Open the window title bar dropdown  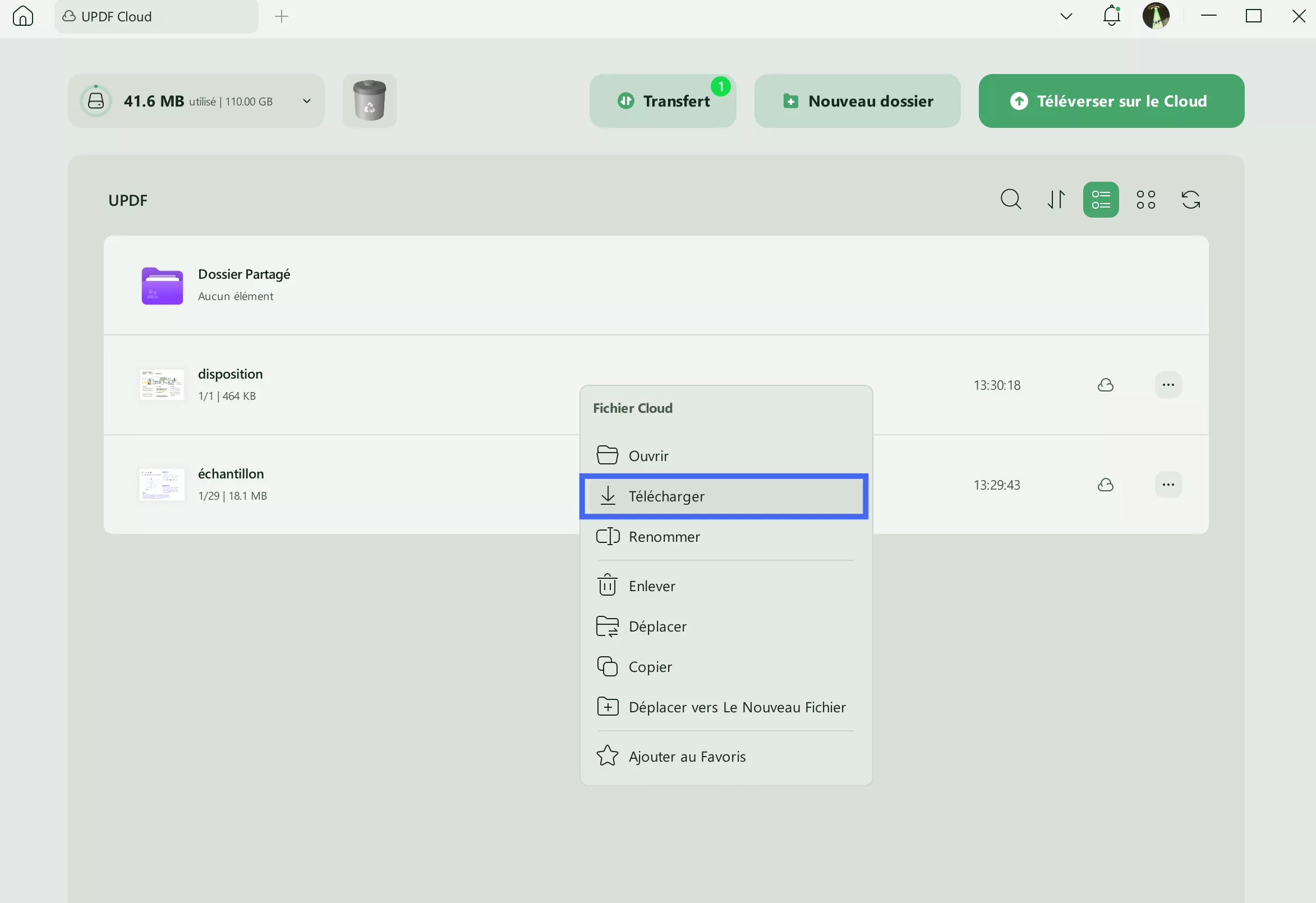click(x=1066, y=16)
